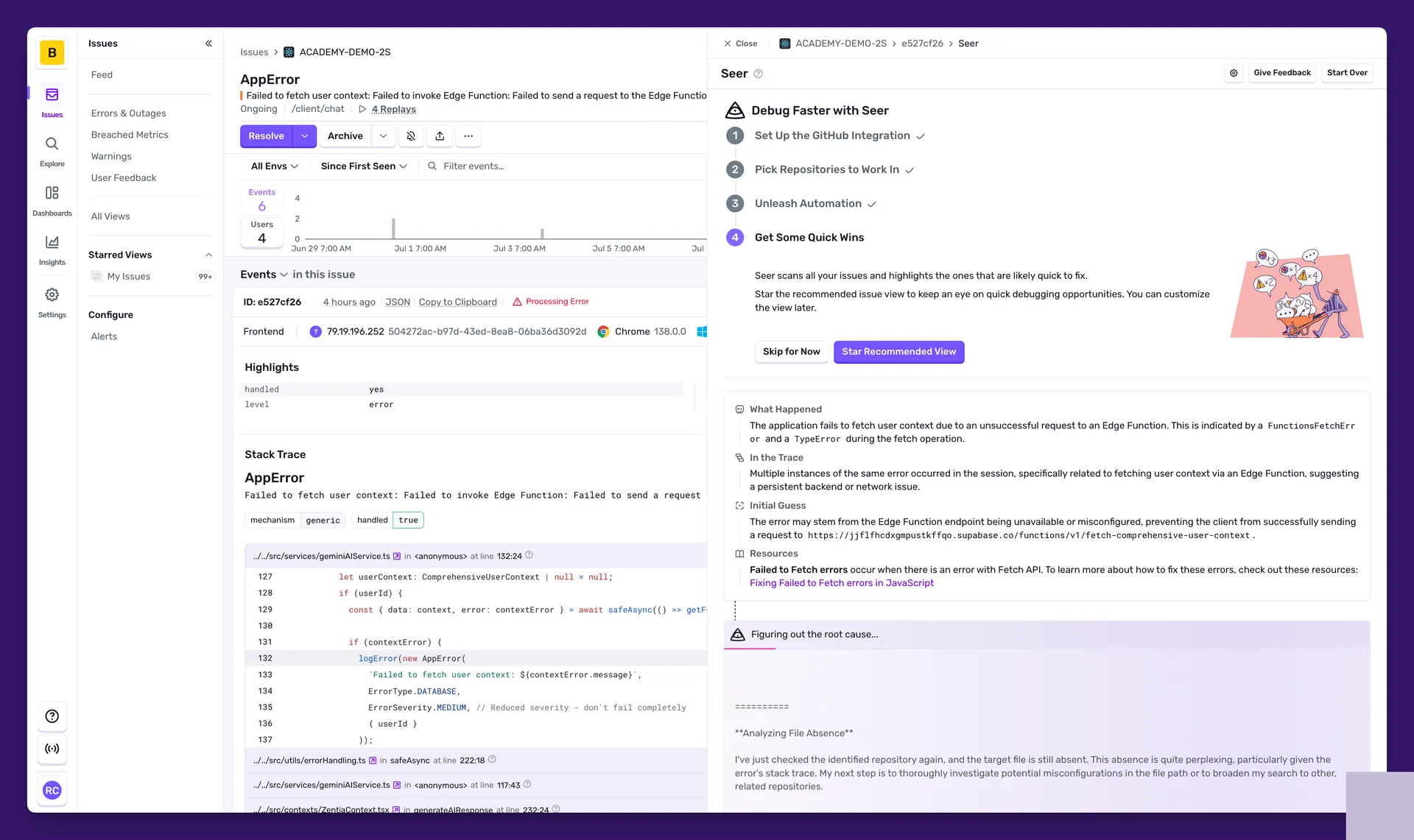Open help using the question mark icon
The height and width of the screenshot is (840, 1414).
(x=52, y=716)
